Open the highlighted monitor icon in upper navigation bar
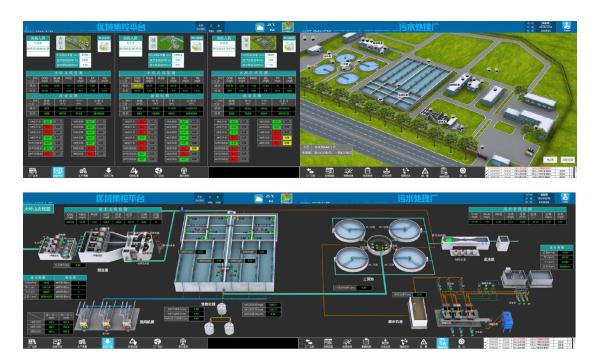Viewport: 594px width, 361px height. coord(58,172)
